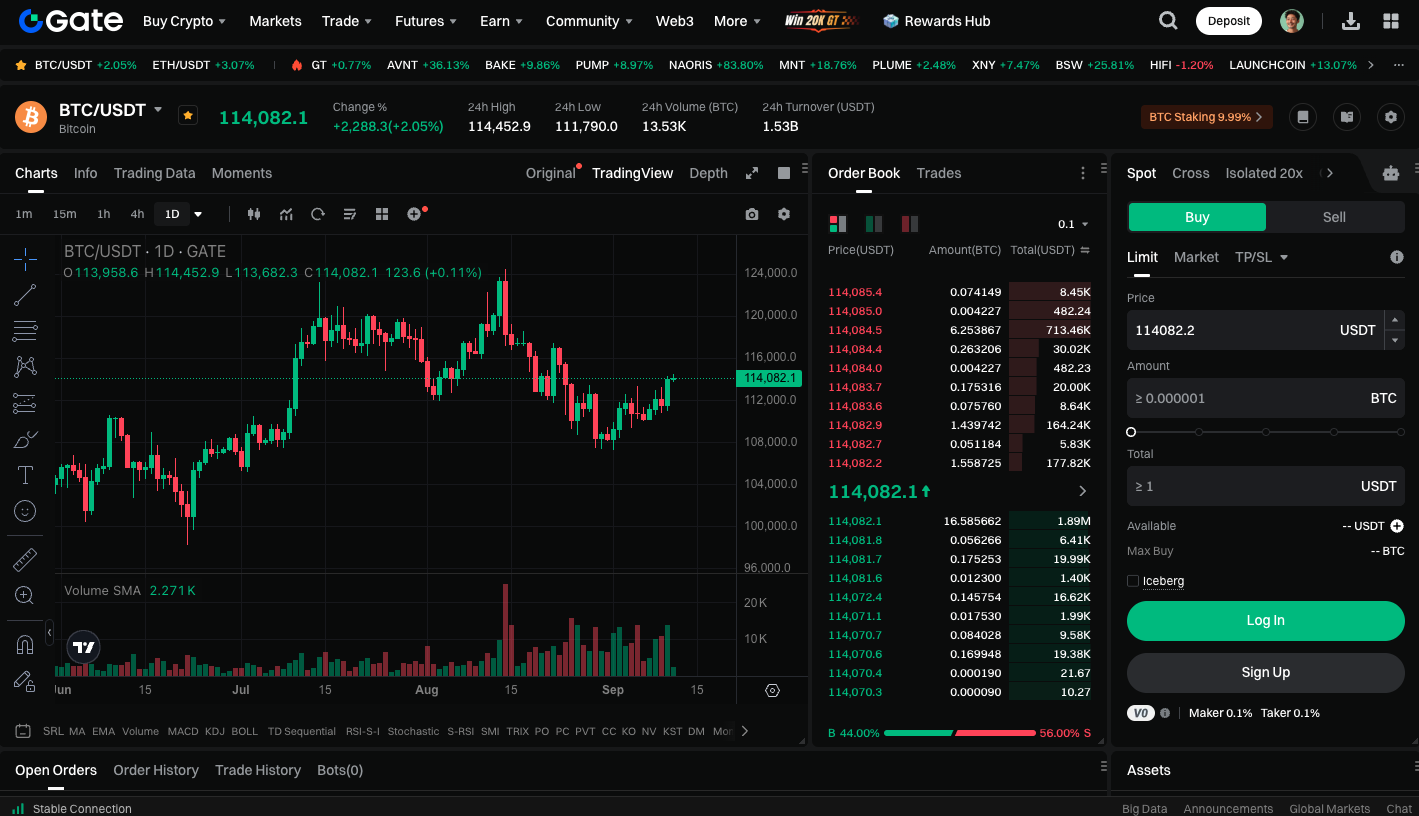1419x816 pixels.
Task: Activate the zoom in tool
Action: [25, 595]
